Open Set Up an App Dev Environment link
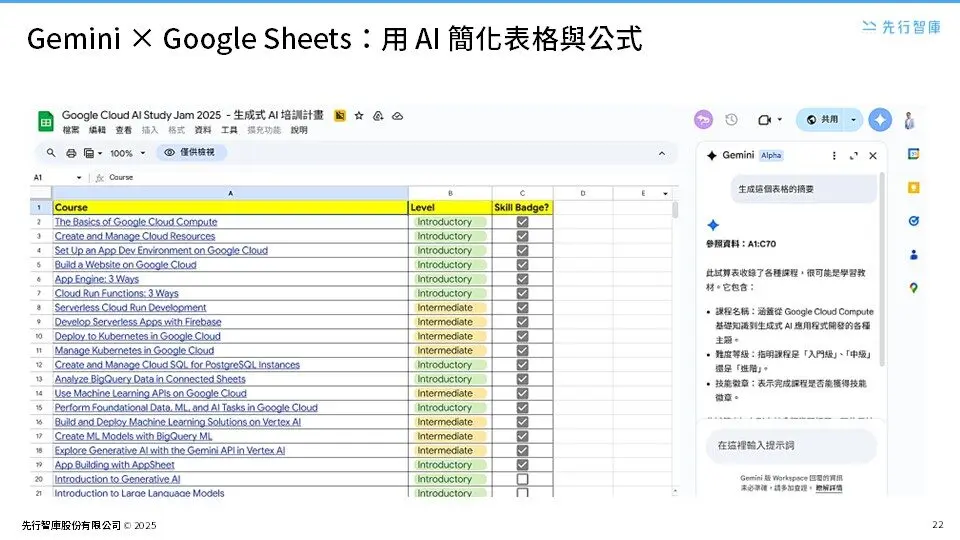Viewport: 960px width, 540px height. [161, 250]
